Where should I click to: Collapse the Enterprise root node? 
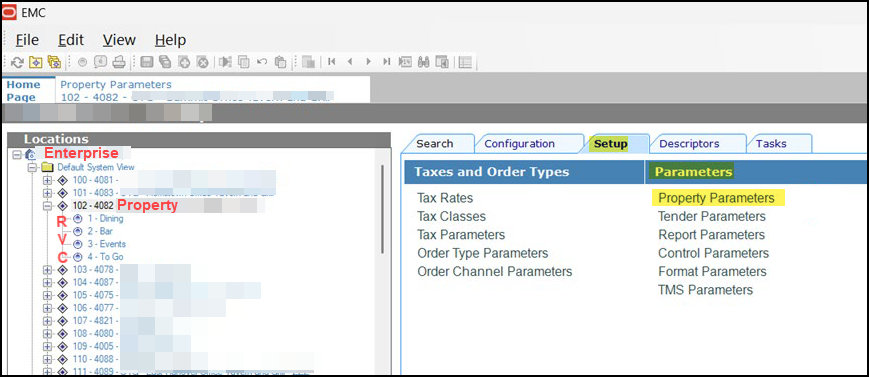(16, 154)
